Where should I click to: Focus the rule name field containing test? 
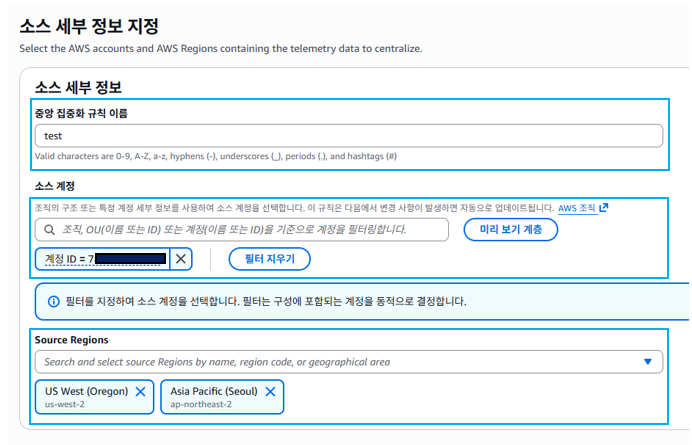(x=348, y=136)
